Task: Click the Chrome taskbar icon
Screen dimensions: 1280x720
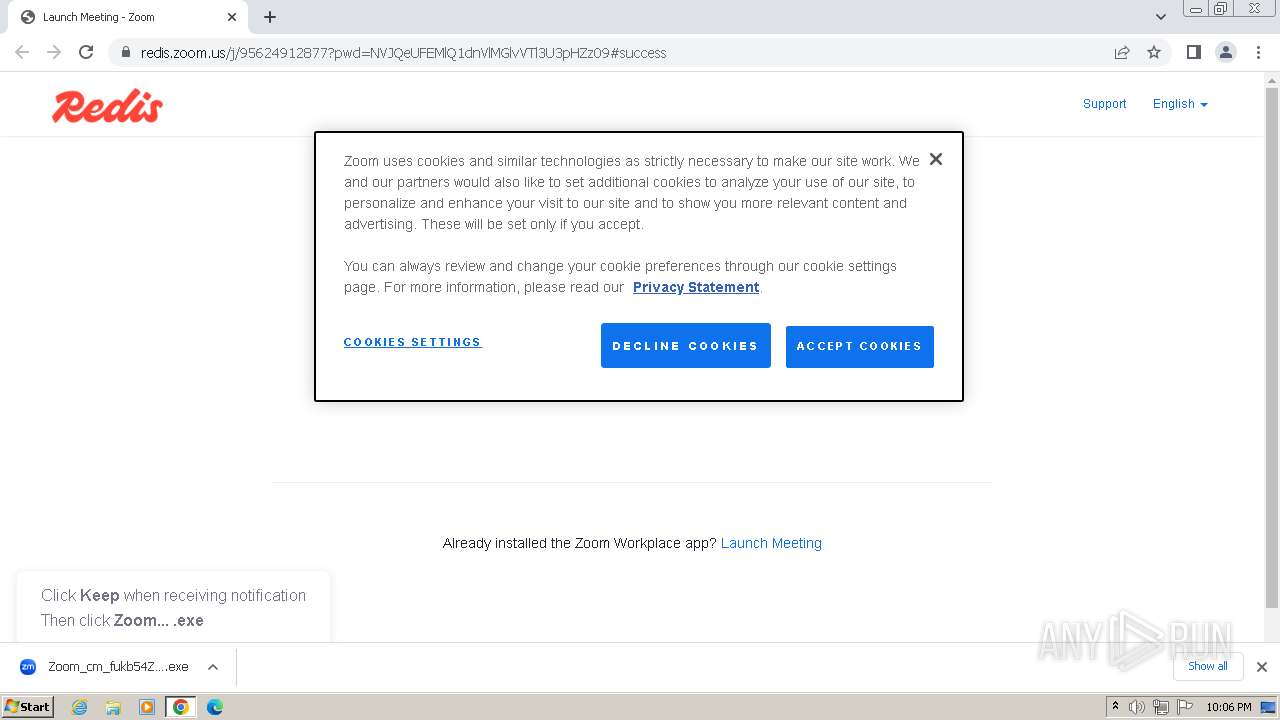Action: click(181, 707)
